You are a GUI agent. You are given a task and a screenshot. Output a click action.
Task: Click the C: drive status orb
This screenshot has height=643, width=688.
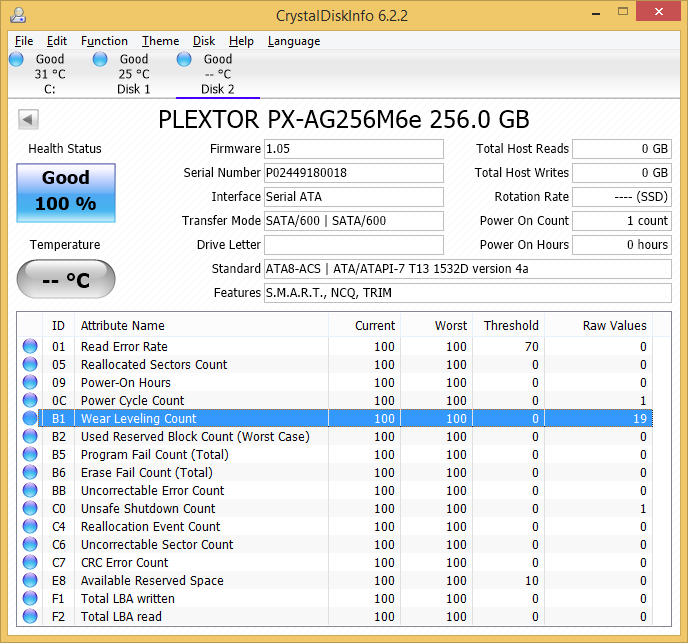tap(16, 60)
